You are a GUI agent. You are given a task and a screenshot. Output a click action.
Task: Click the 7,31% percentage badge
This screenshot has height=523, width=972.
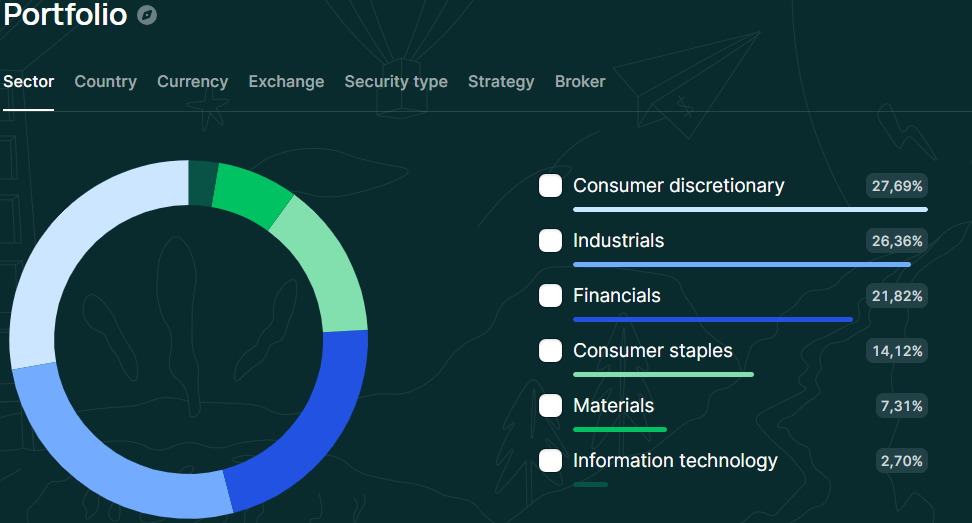pyautogui.click(x=901, y=407)
